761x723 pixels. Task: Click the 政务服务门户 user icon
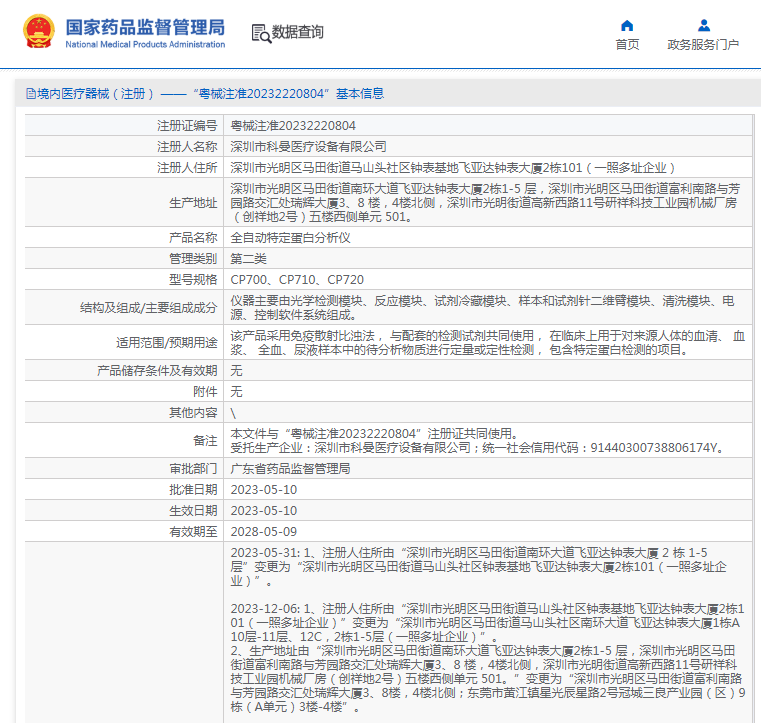click(x=704, y=25)
